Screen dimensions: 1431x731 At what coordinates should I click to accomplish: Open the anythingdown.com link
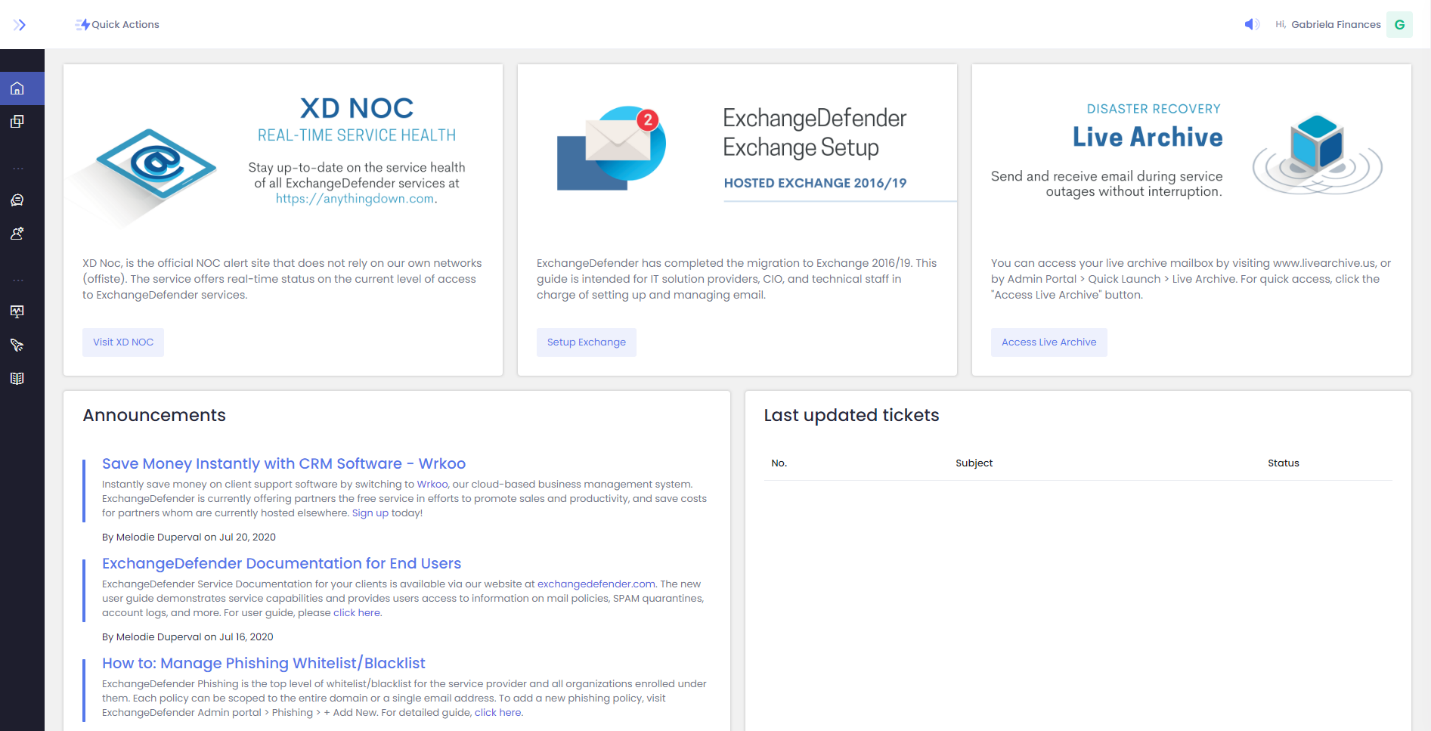click(355, 199)
